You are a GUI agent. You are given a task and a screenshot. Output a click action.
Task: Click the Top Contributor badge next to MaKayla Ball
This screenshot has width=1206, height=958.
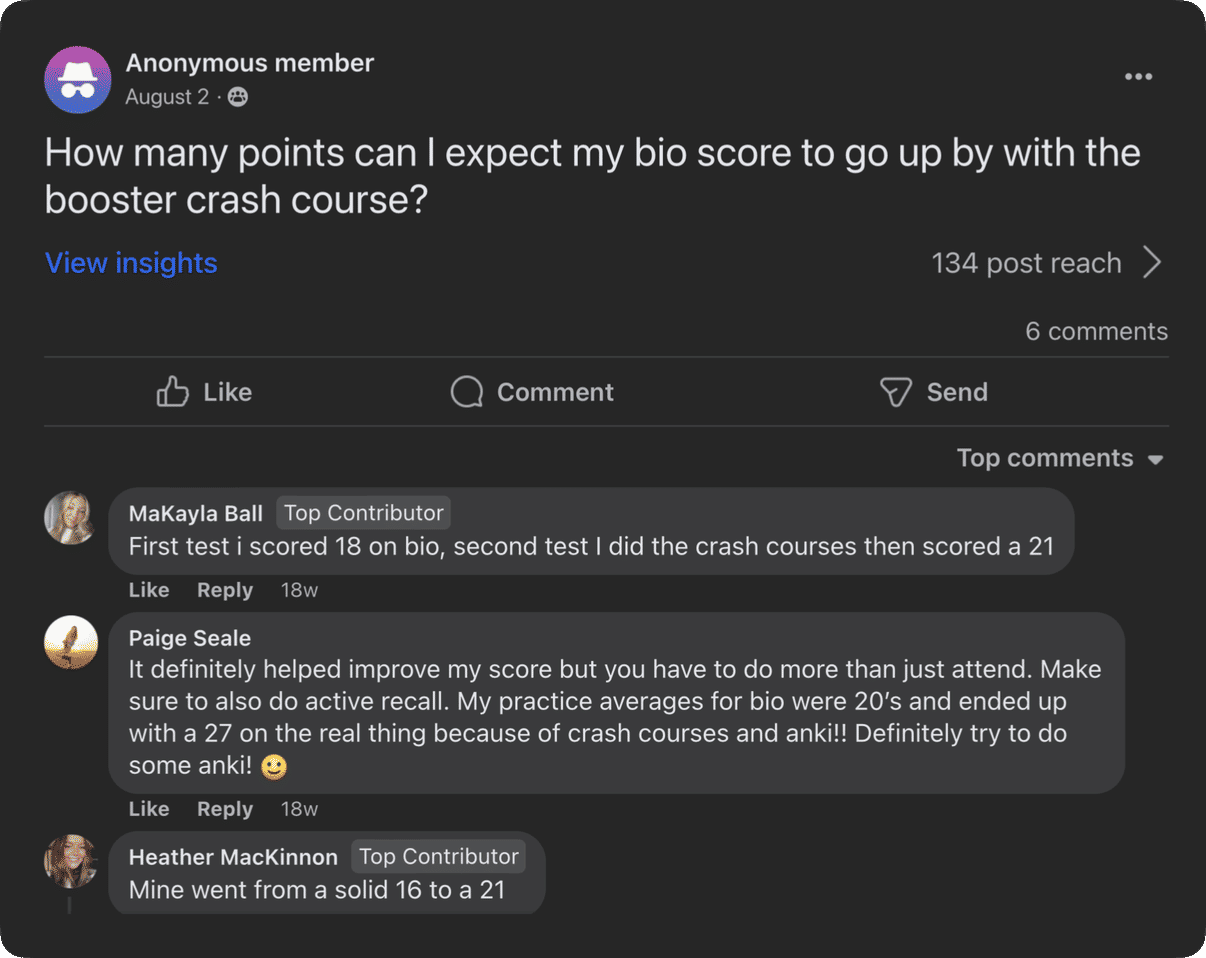point(364,512)
